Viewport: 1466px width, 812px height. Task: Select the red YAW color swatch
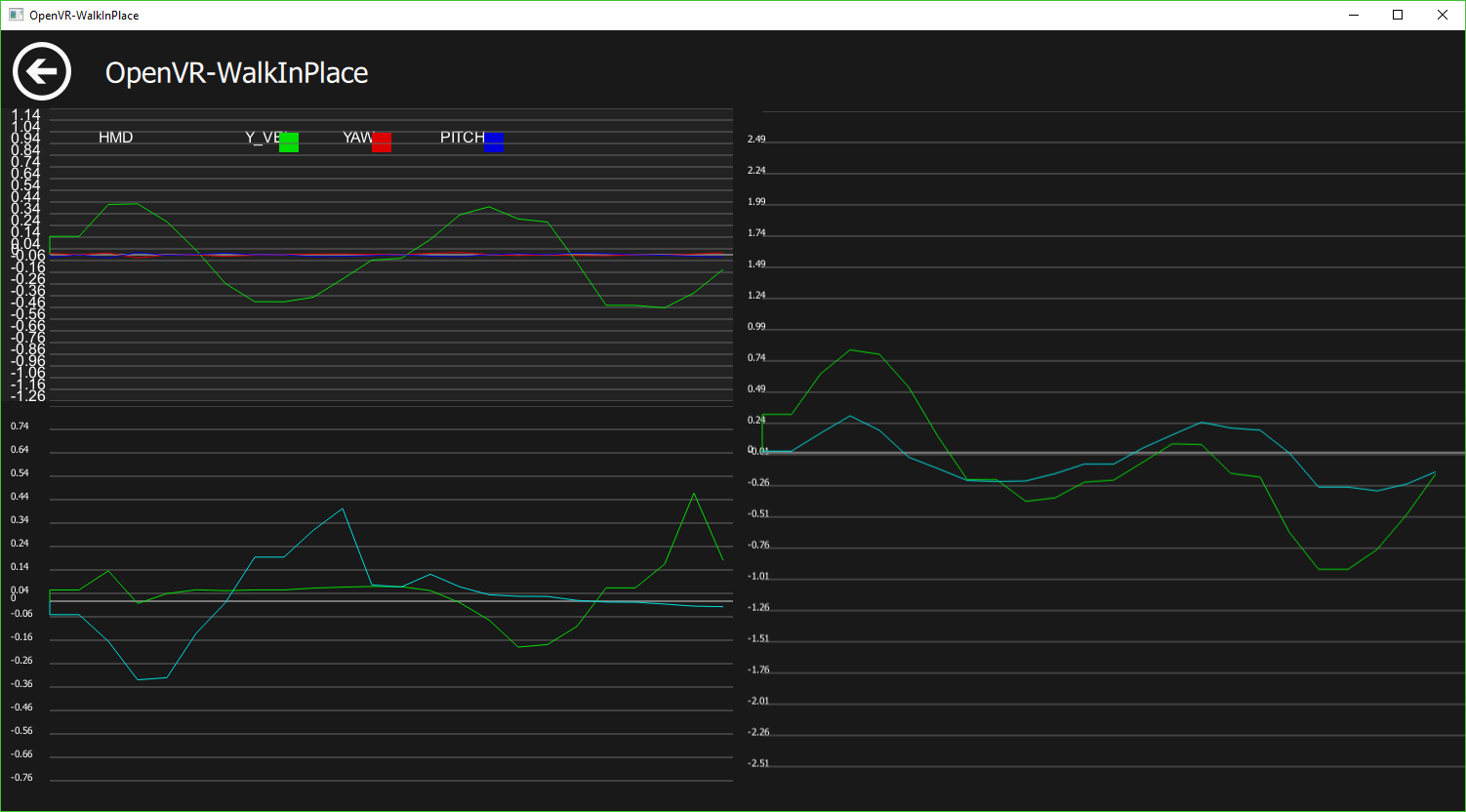click(x=382, y=142)
